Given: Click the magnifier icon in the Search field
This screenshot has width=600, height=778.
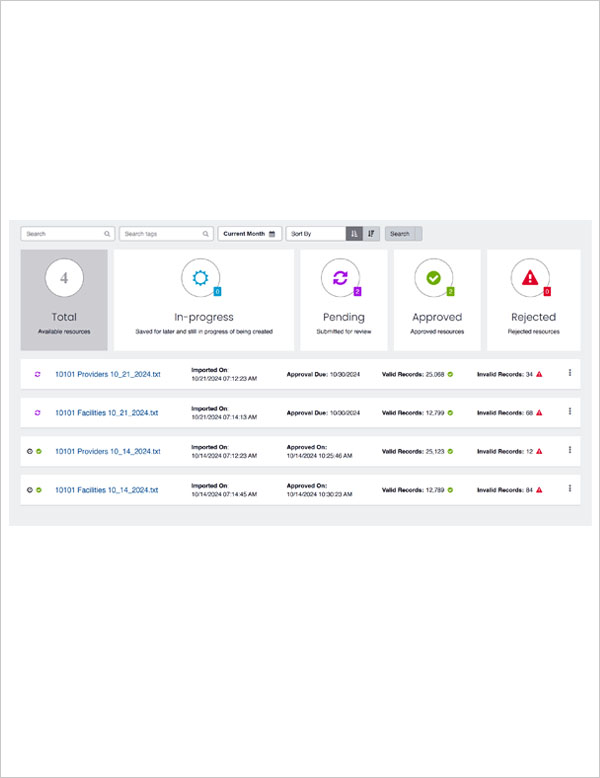Looking at the screenshot, I should click(x=107, y=234).
